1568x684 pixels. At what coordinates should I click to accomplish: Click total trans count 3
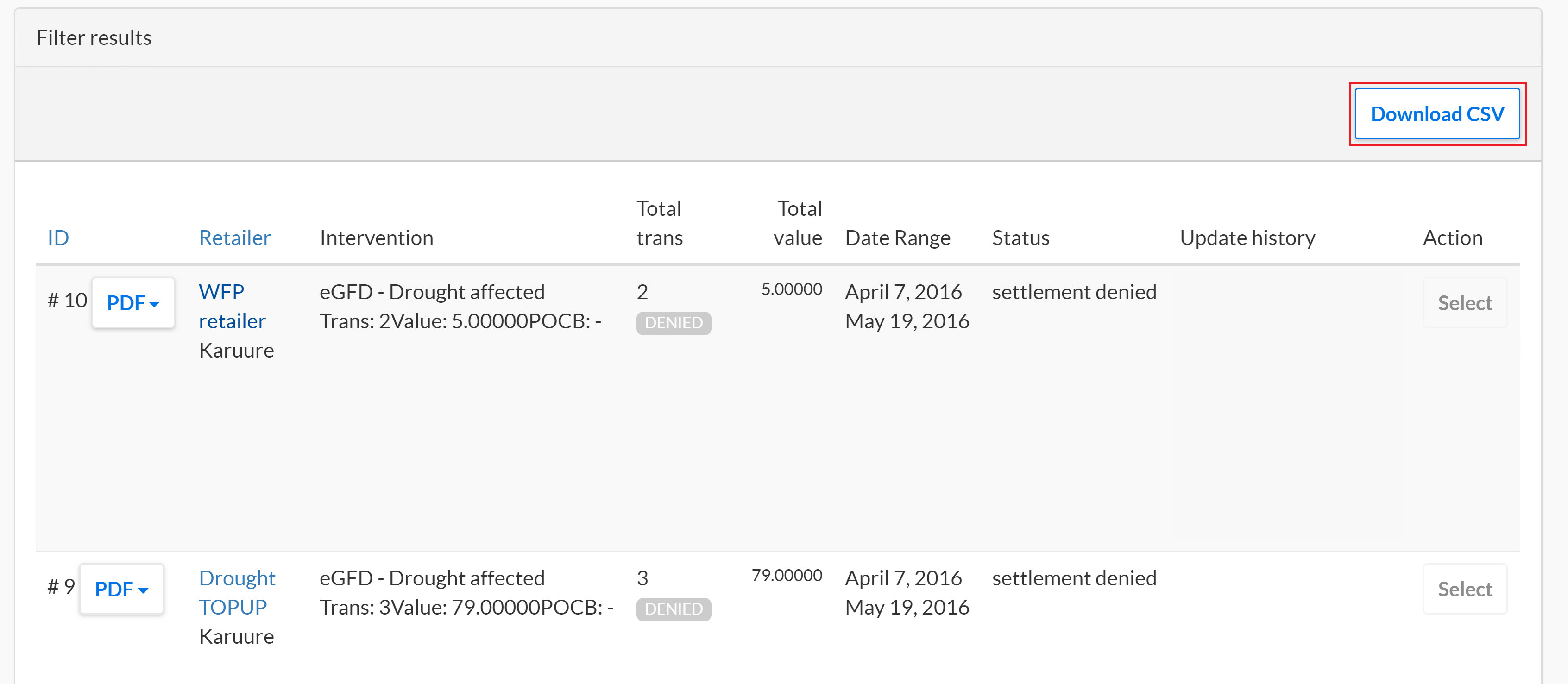click(642, 577)
